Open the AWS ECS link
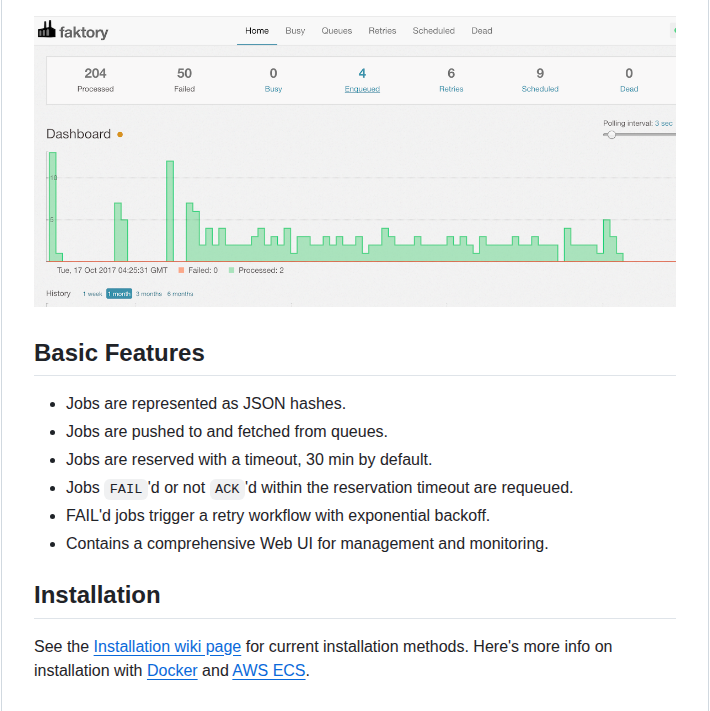The height and width of the screenshot is (711, 710). pyautogui.click(x=269, y=670)
